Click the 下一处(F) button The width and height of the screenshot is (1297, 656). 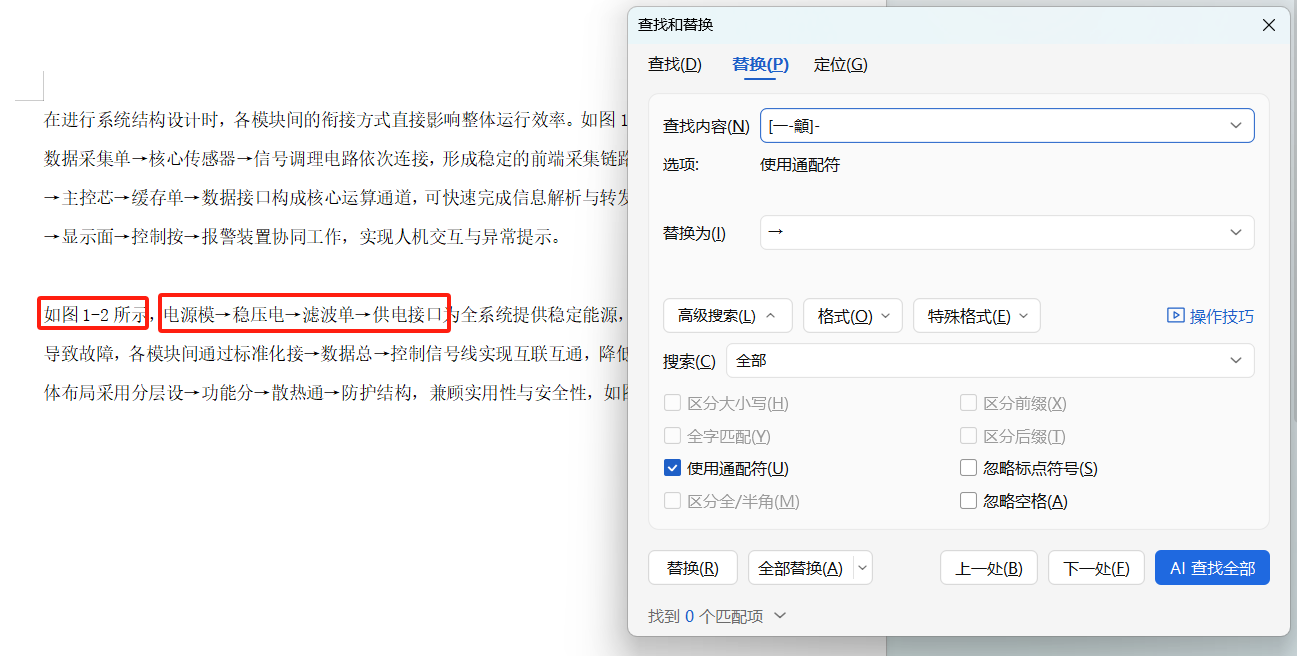point(1096,567)
